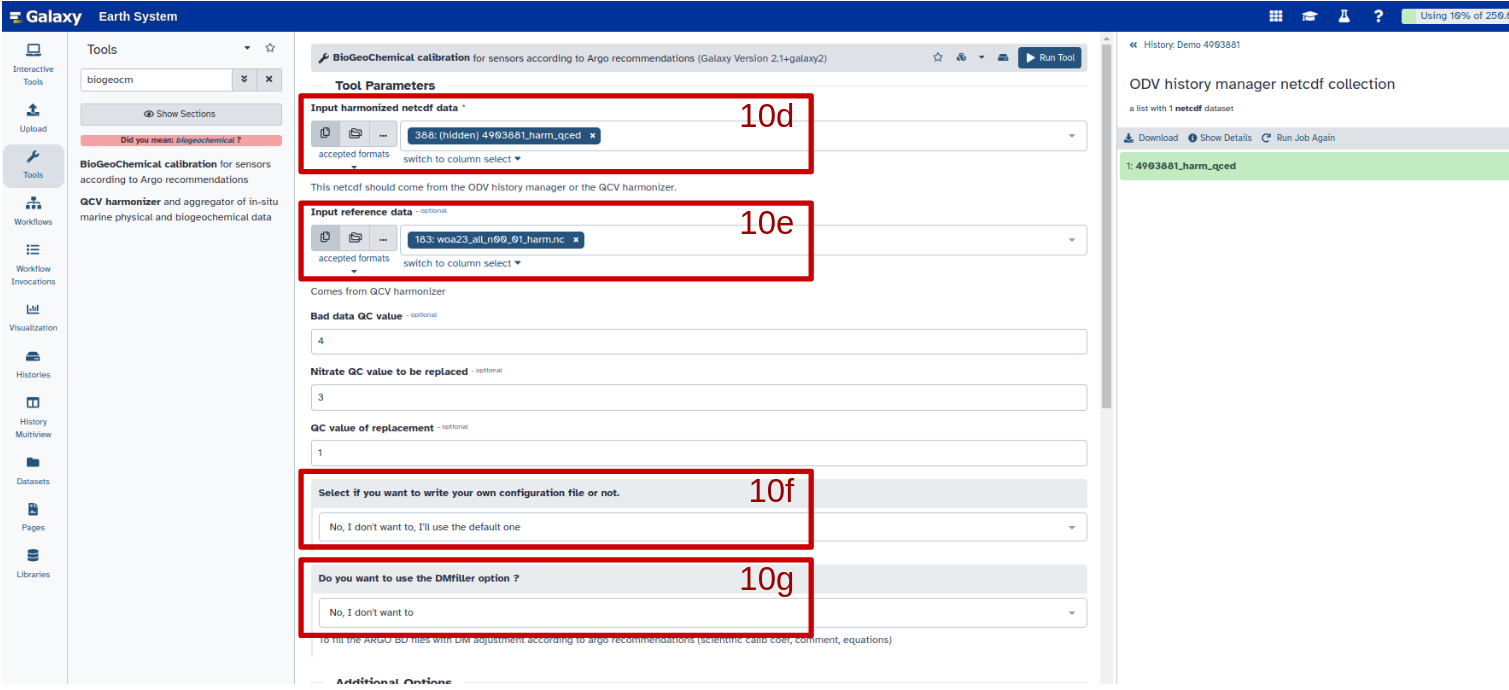Click the storage usage progress bar
Viewport: 1509px width, 690px height.
(1454, 16)
